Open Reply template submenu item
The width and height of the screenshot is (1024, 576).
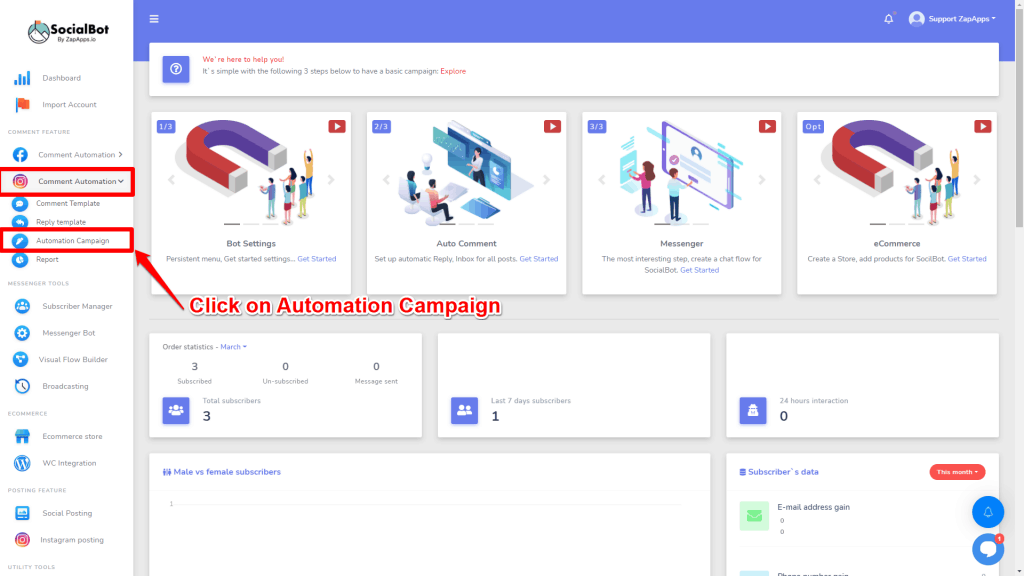pos(61,222)
